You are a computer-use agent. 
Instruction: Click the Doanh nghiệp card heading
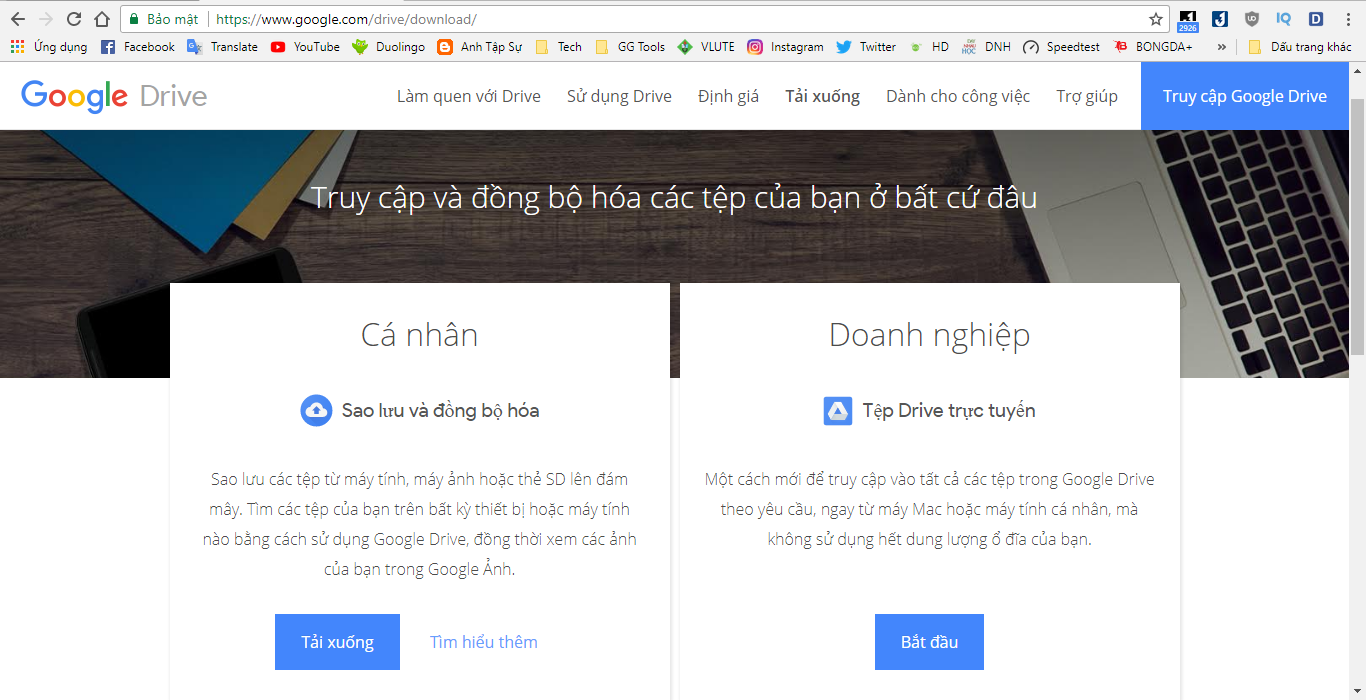[x=930, y=336]
